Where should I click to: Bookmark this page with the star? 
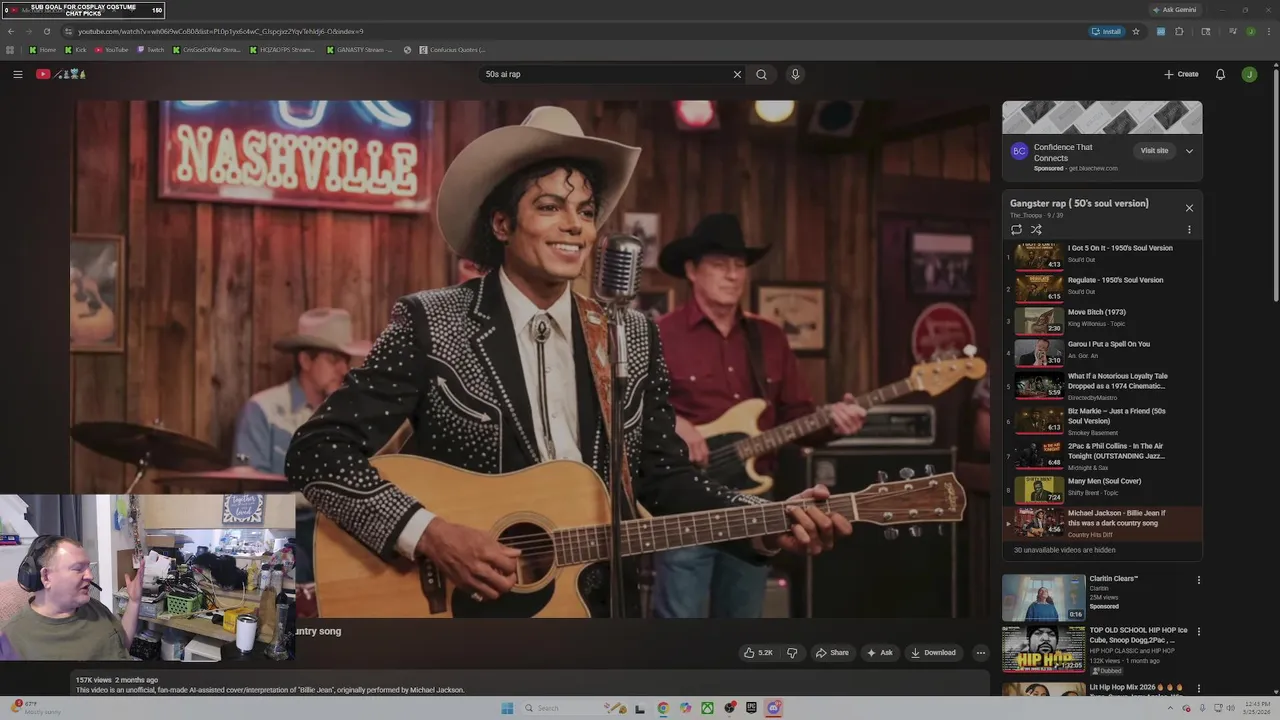1135,31
